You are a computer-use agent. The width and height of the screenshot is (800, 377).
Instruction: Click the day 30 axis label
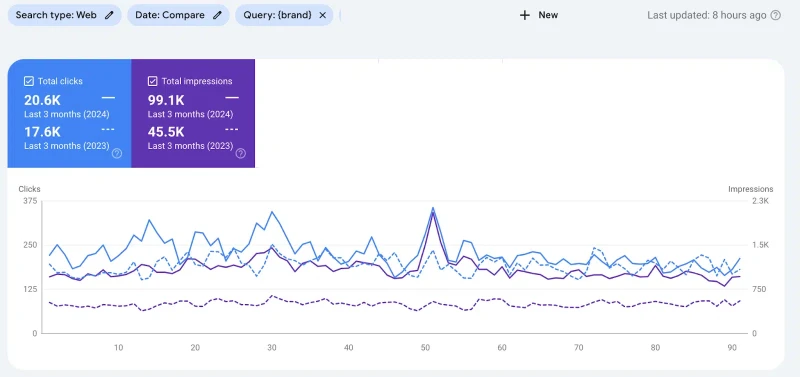[272, 348]
